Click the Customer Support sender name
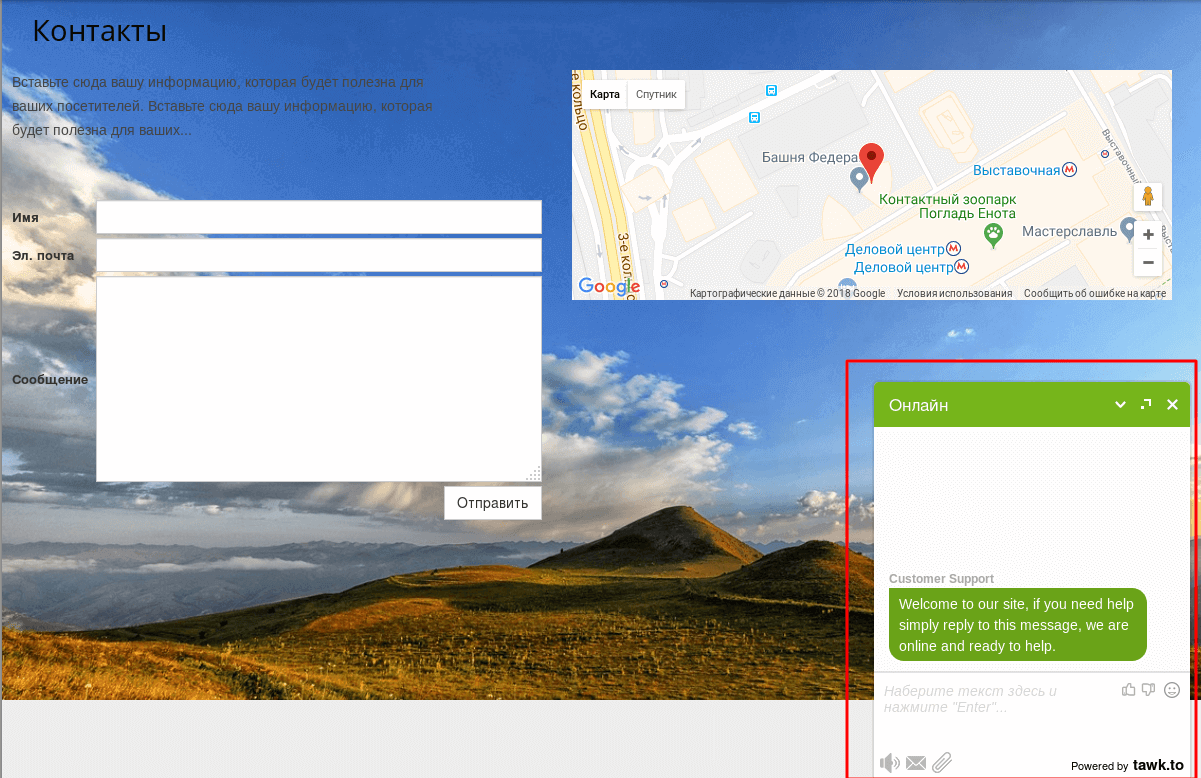 (x=941, y=579)
